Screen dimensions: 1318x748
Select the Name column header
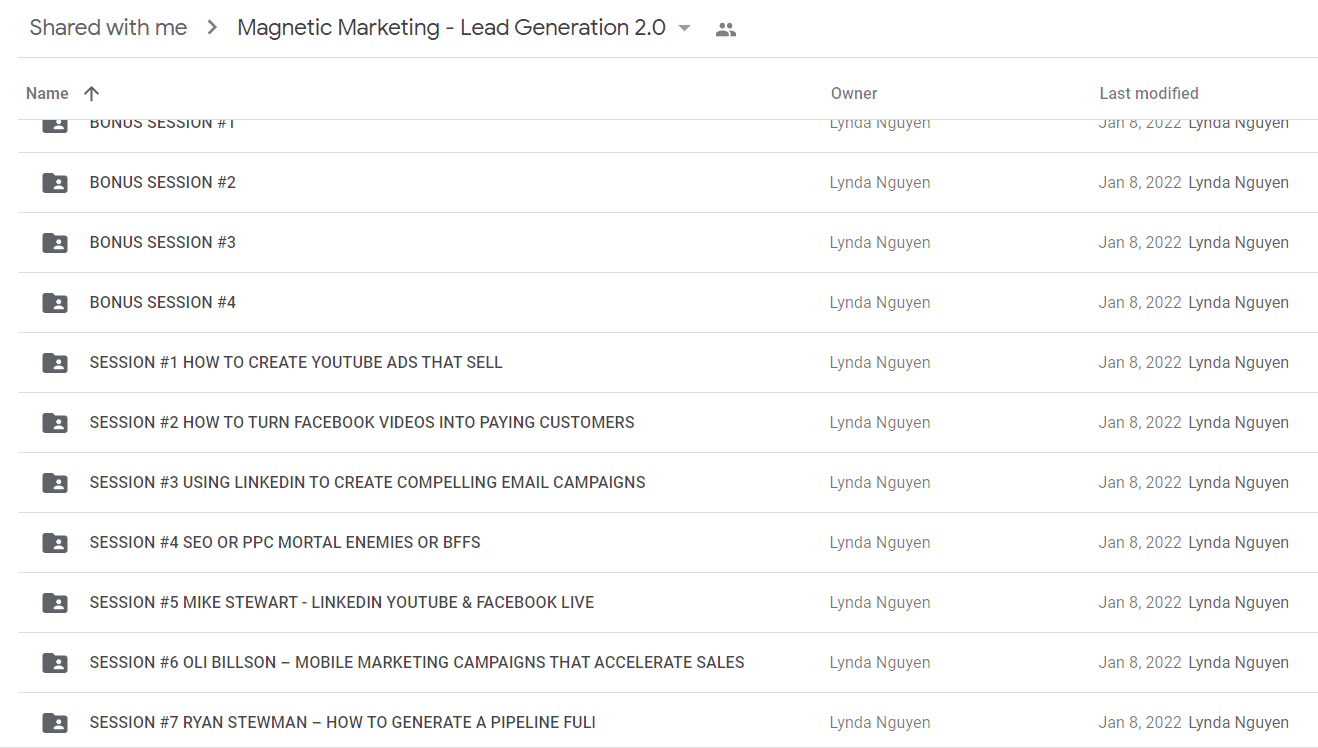pos(47,93)
